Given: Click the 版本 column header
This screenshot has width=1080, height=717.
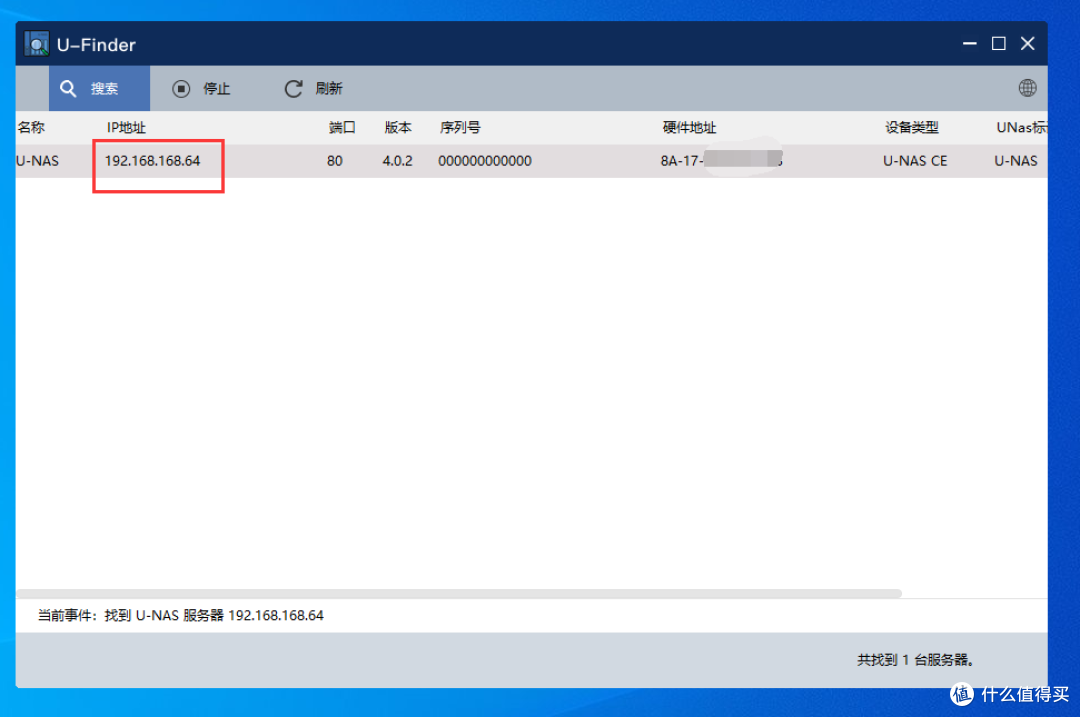Looking at the screenshot, I should pos(397,127).
